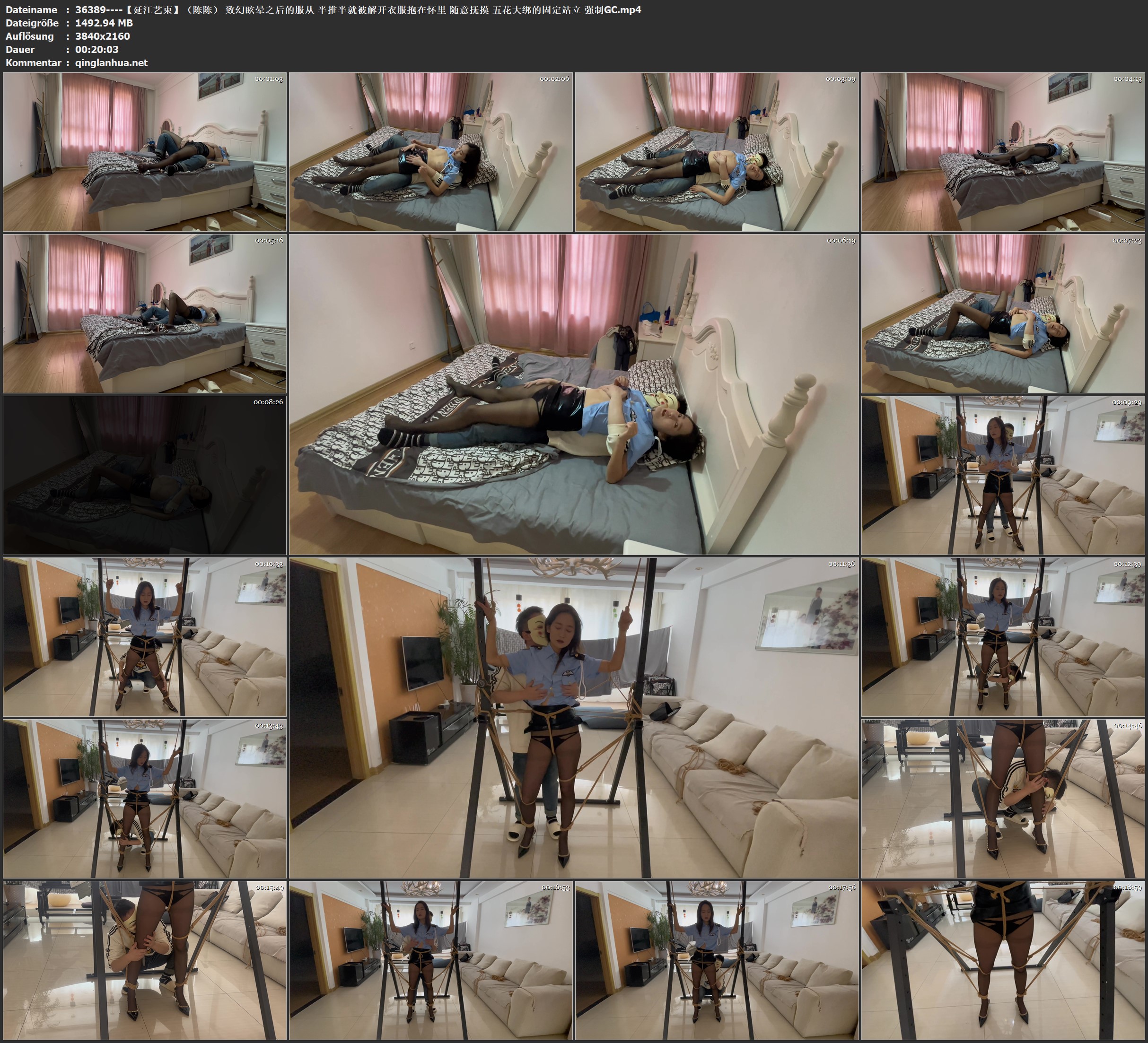Select the last frame marked 00:18:59

[1003, 960]
